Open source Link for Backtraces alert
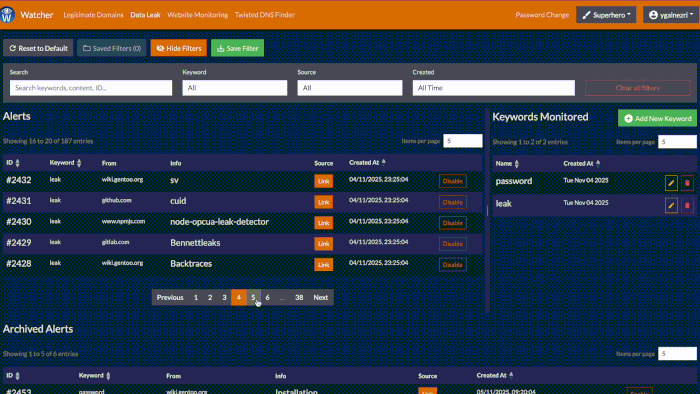Viewport: 700px width, 394px height. [324, 265]
